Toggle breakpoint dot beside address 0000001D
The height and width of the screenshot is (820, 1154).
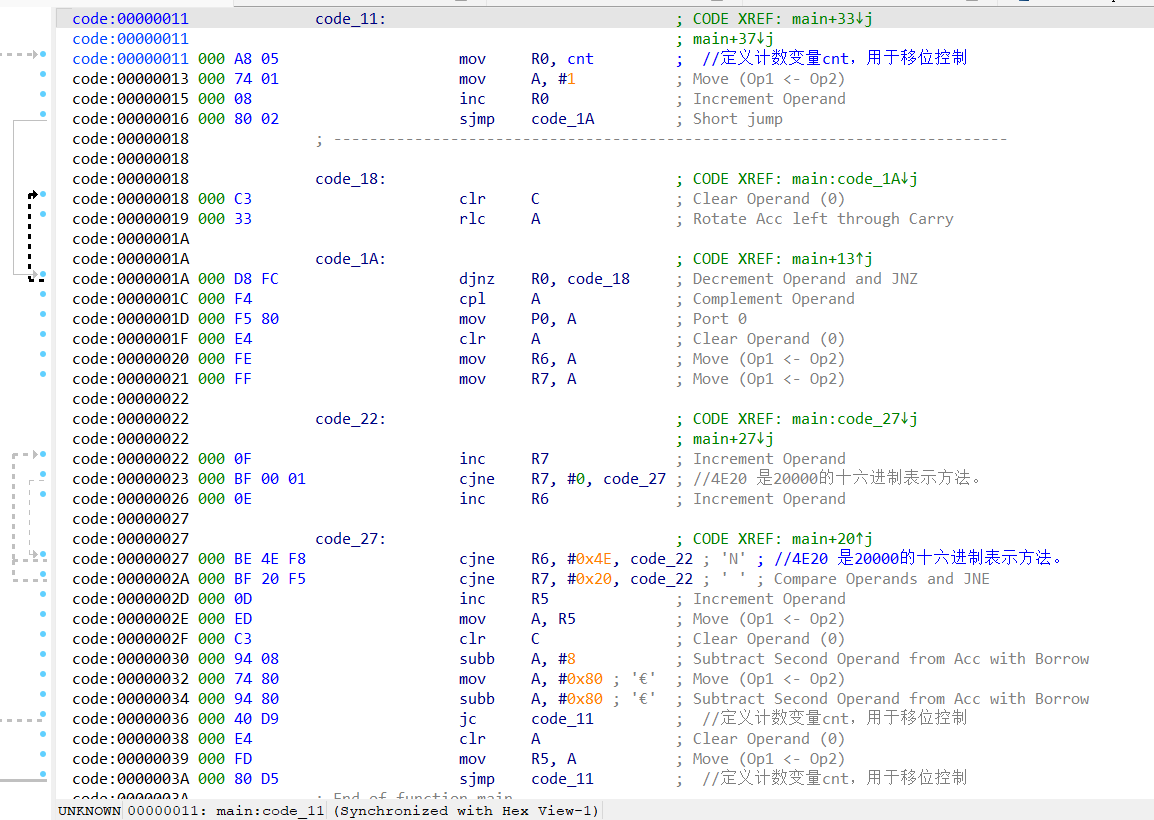tap(43, 314)
